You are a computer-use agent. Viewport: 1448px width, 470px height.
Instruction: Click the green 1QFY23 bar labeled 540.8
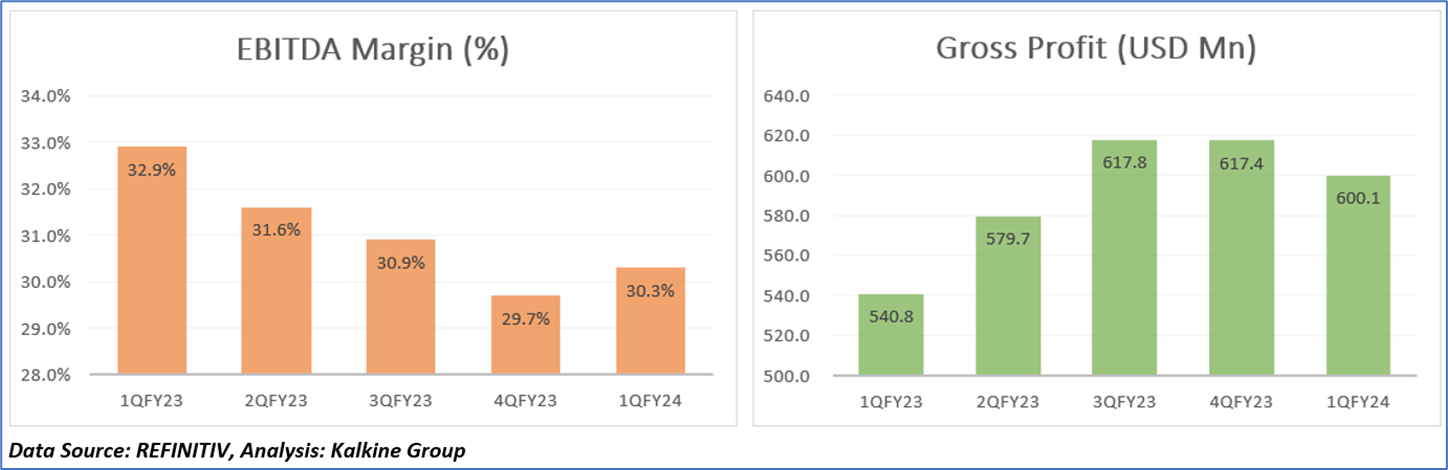point(891,335)
